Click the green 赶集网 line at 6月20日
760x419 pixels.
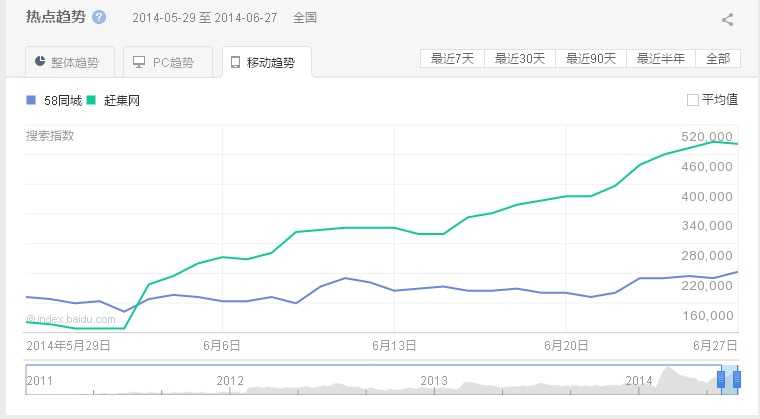[567, 196]
